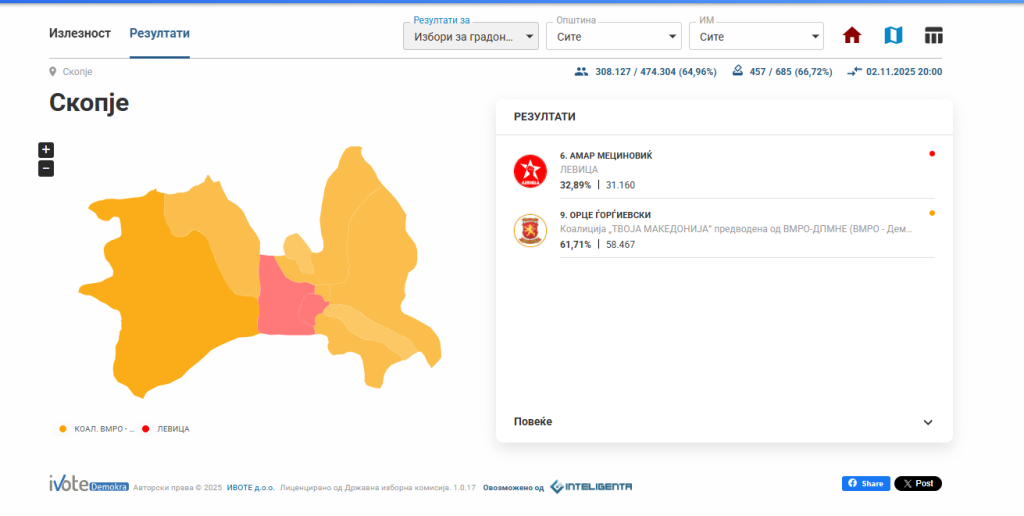Click the X Post button

point(917,484)
